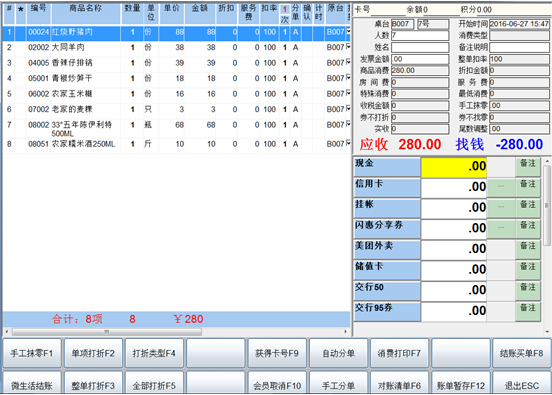This screenshot has width=552, height=395.
Task: Select 交行95券 payment method
Action: click(x=387, y=312)
